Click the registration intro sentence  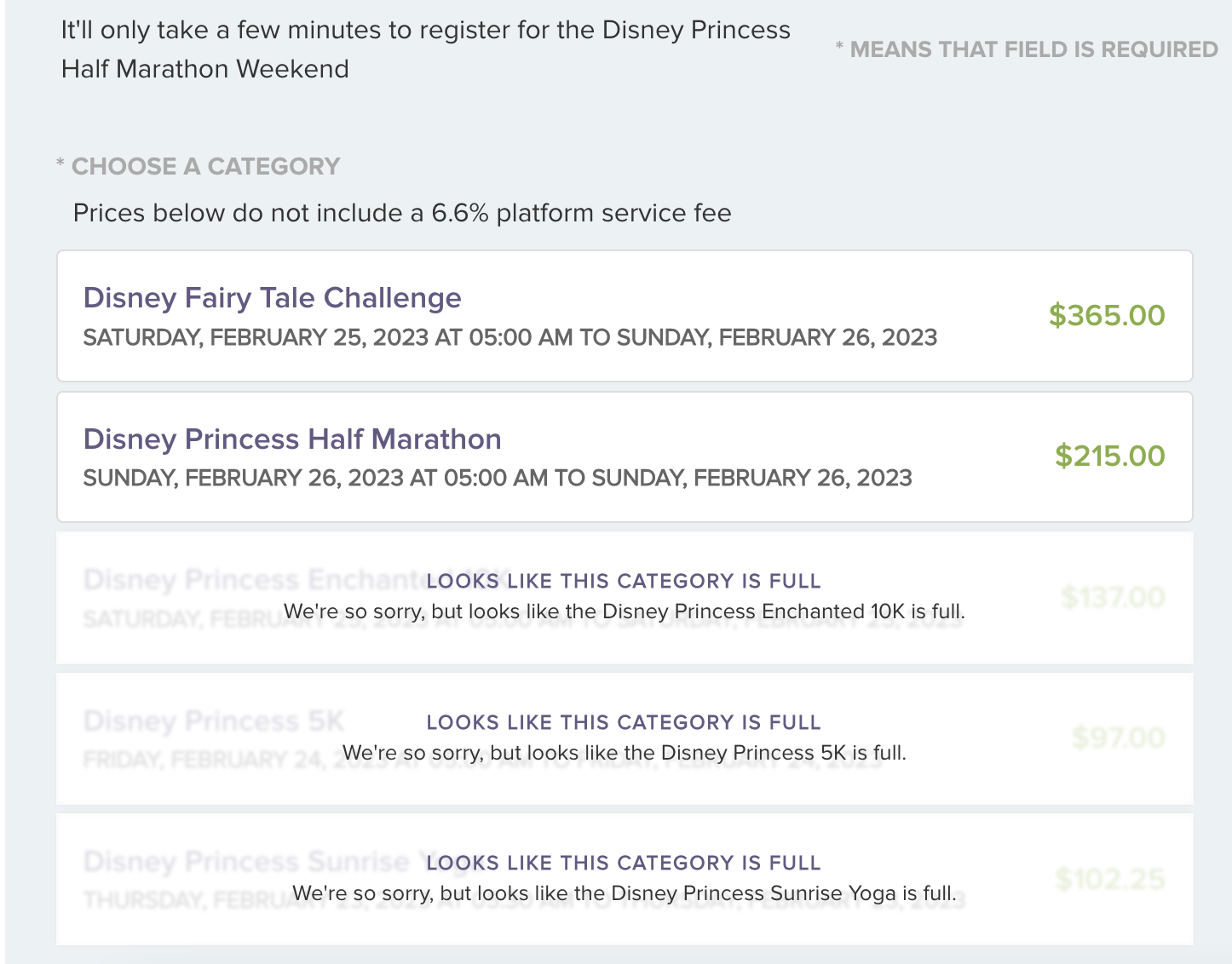pos(425,49)
